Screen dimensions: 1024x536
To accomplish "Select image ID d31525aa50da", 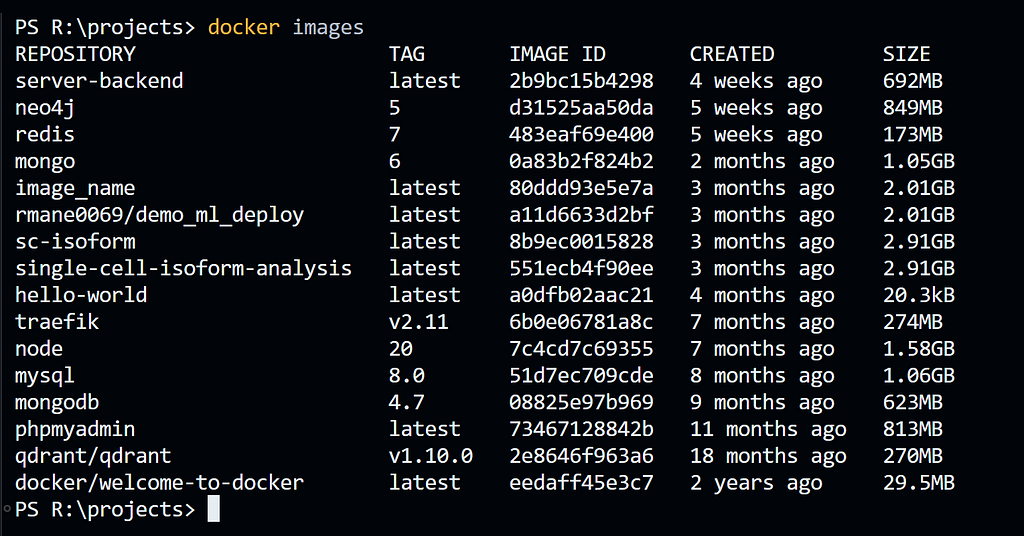I will click(x=581, y=108).
